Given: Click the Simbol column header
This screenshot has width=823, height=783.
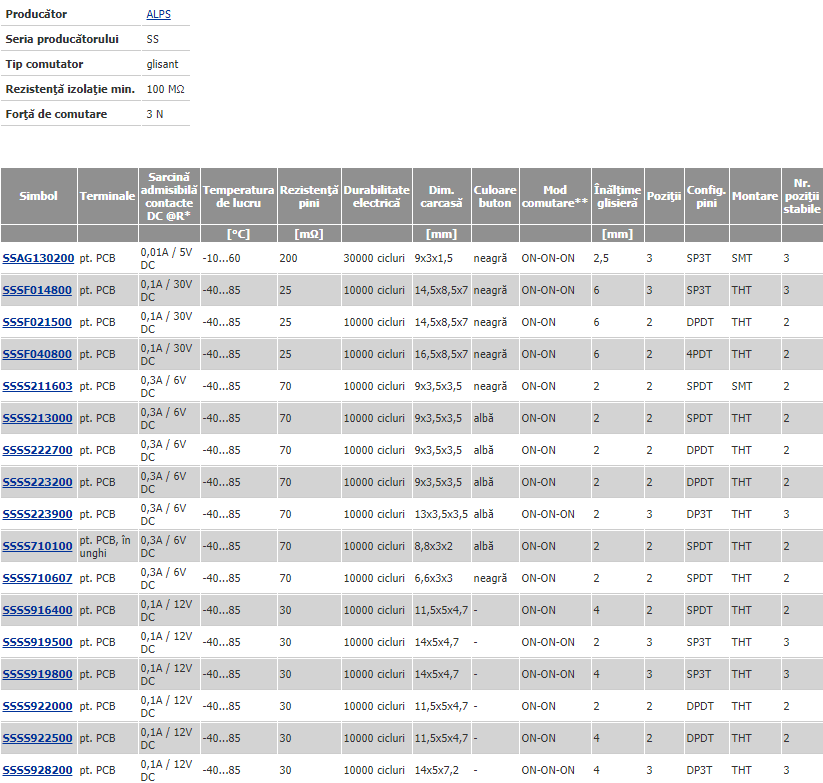Looking at the screenshot, I should [39, 196].
